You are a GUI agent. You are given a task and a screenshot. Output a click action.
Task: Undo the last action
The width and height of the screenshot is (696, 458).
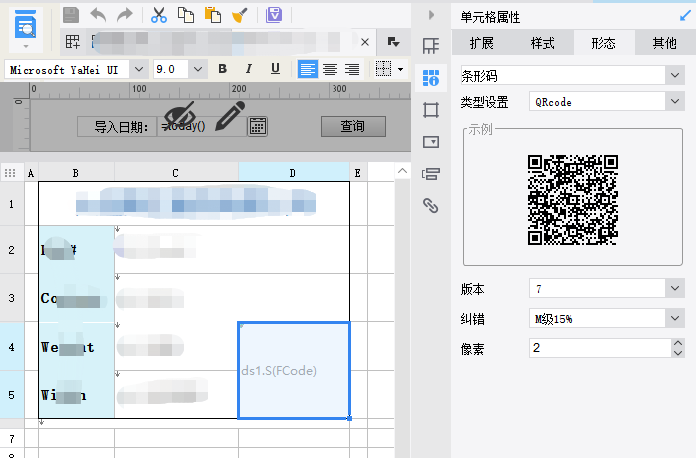(98, 15)
